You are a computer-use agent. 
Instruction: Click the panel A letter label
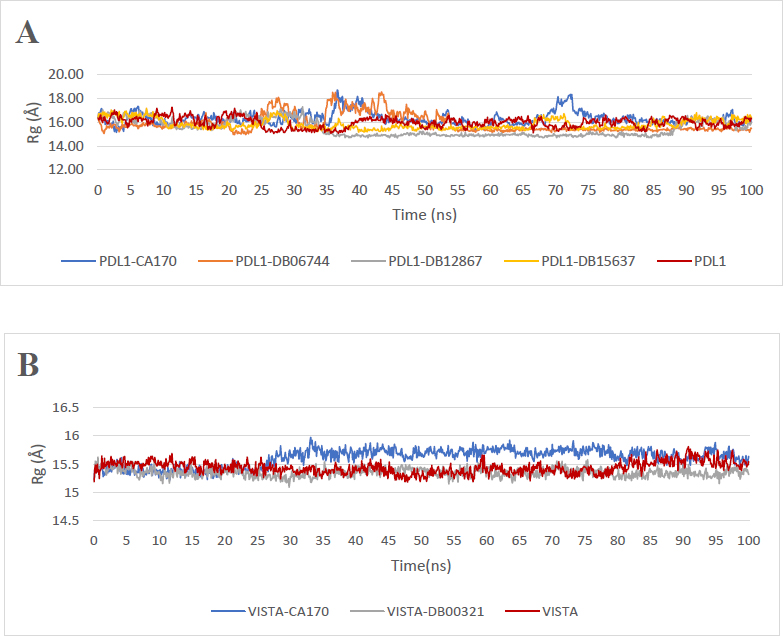tap(28, 32)
